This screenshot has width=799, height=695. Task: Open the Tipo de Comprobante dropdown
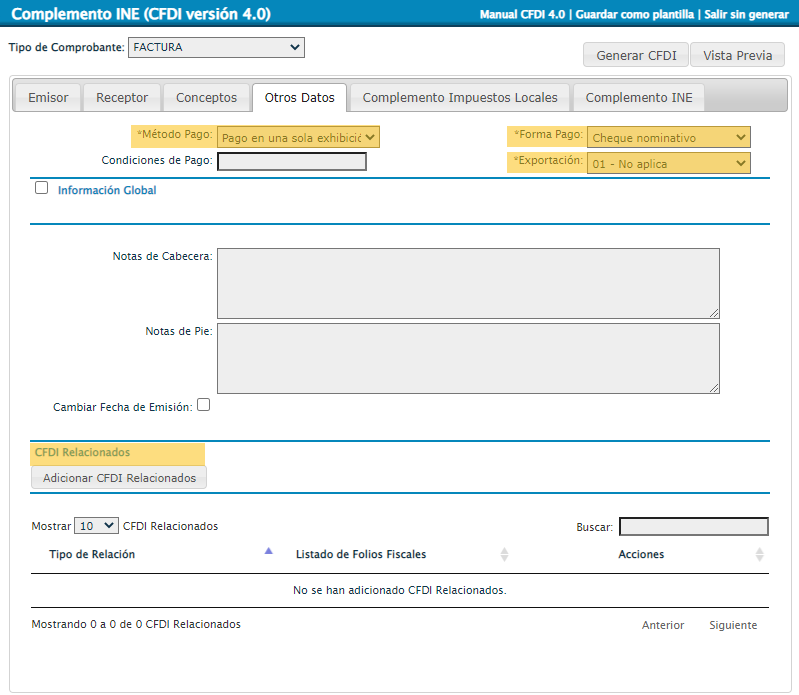click(216, 47)
